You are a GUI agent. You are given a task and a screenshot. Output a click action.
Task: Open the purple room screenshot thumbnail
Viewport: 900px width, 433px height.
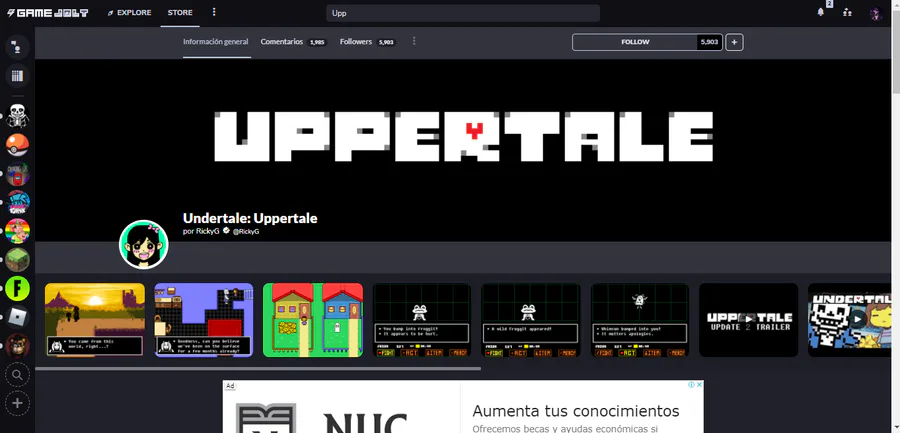pos(204,320)
